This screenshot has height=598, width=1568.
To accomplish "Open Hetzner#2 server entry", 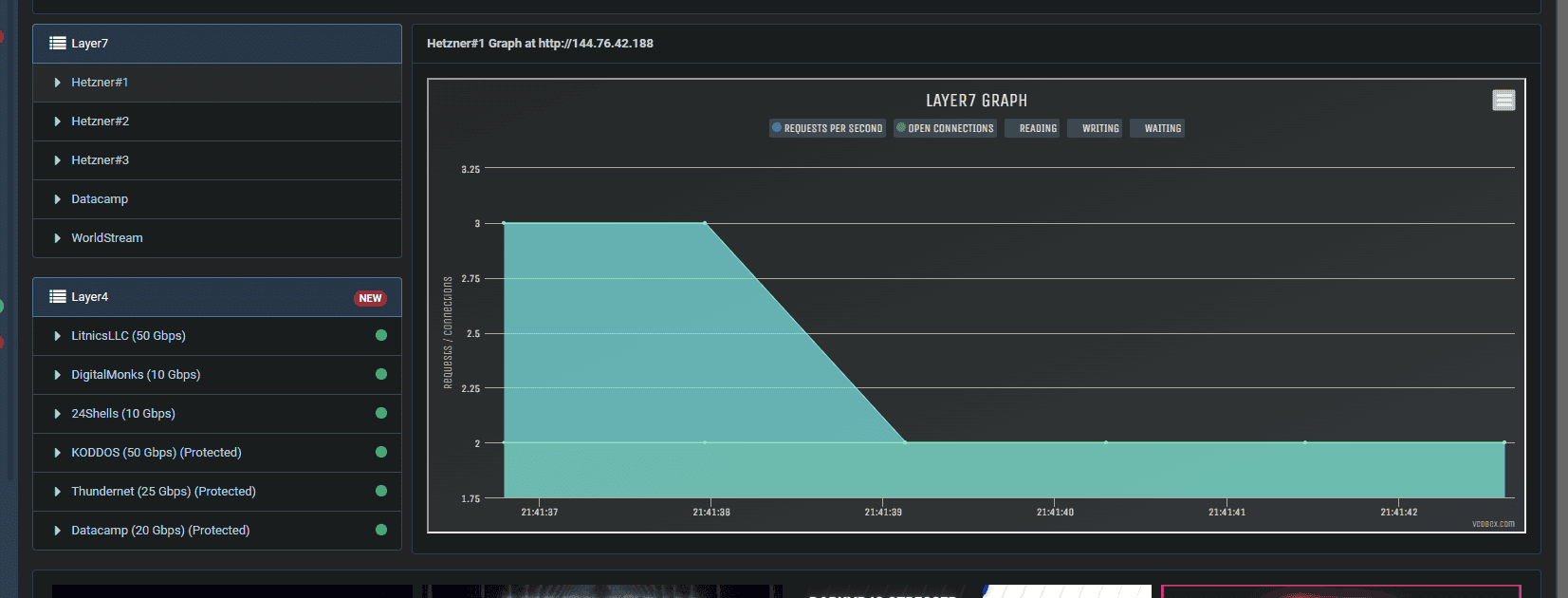I will click(217, 121).
